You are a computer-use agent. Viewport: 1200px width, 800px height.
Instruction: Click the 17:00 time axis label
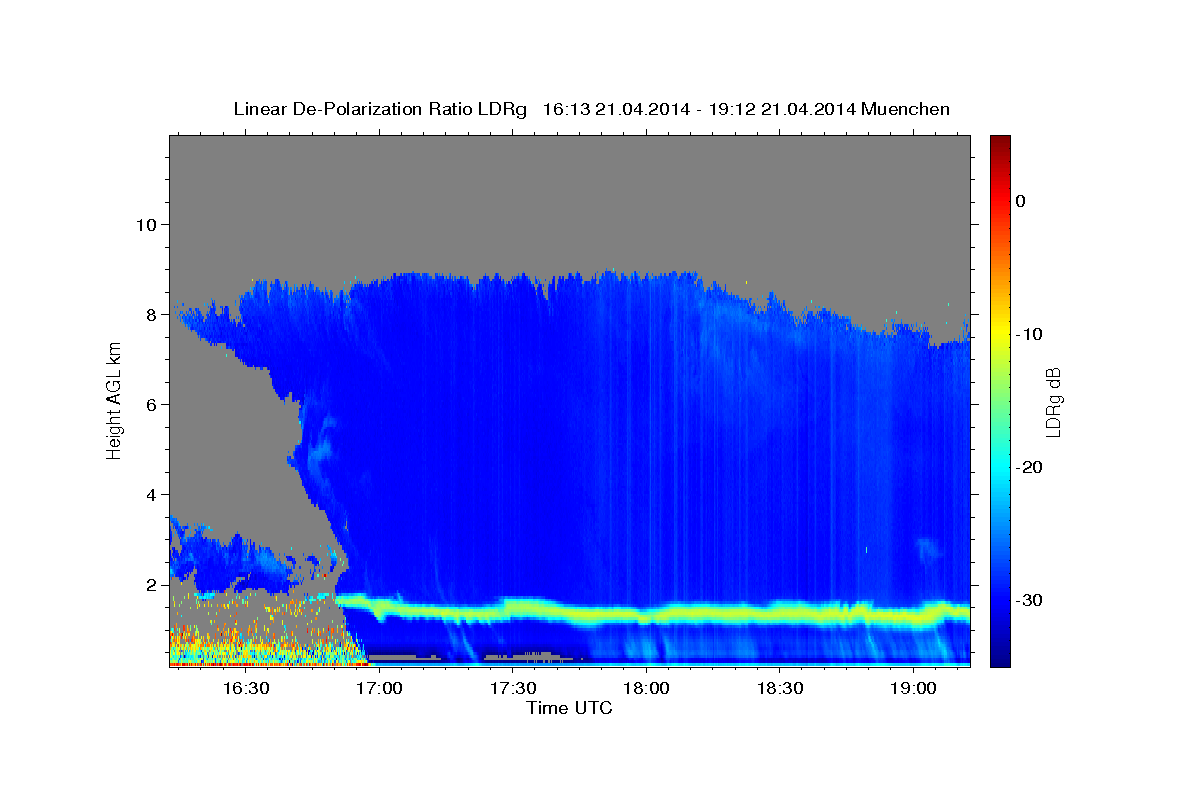pos(379,688)
